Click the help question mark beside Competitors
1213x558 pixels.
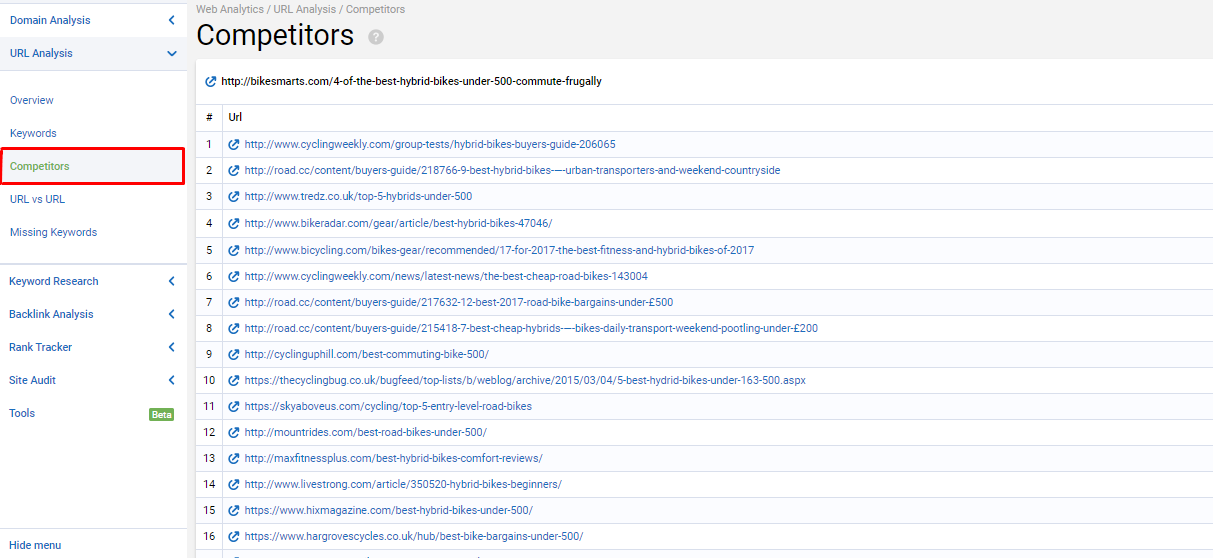tap(376, 37)
